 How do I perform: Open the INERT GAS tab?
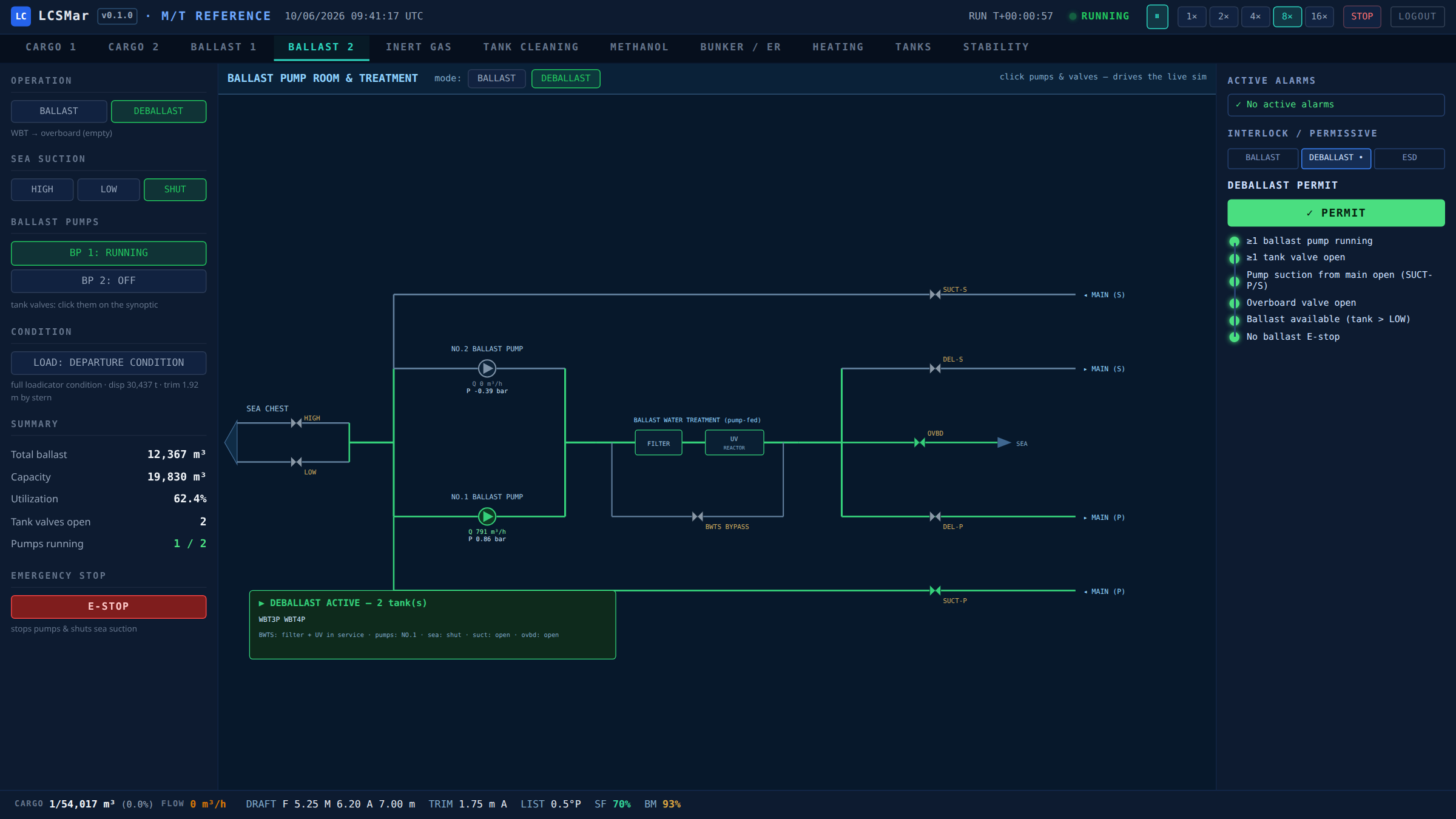(x=419, y=47)
